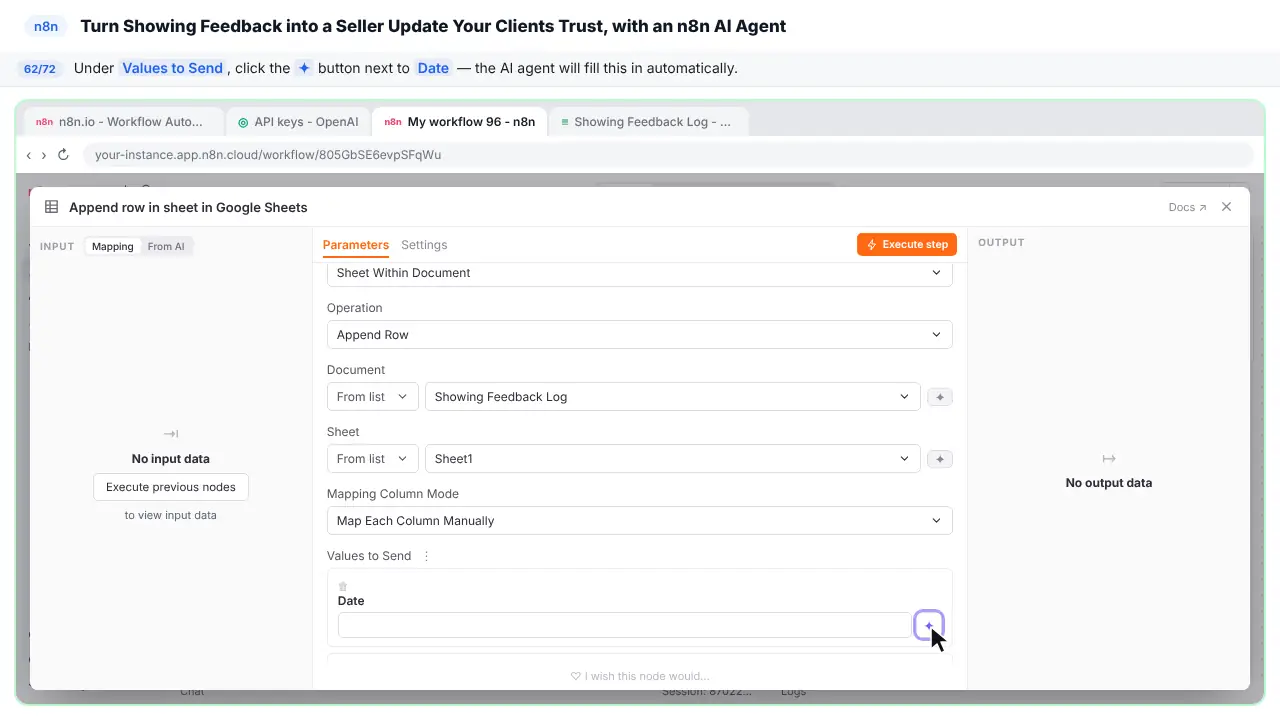
Task: Click into the Date value input field
Action: [623, 625]
